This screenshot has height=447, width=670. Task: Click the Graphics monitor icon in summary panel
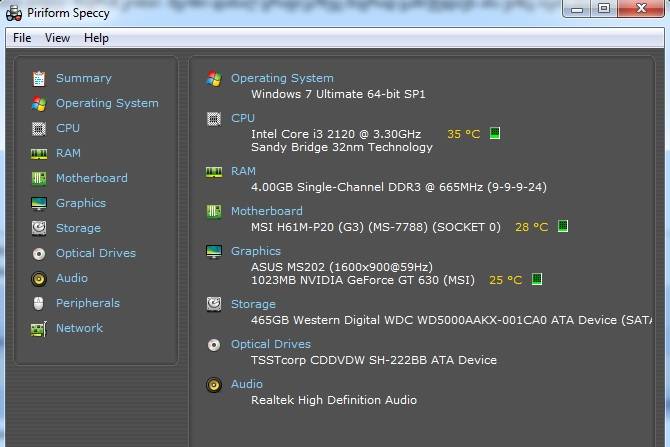pyautogui.click(x=214, y=252)
